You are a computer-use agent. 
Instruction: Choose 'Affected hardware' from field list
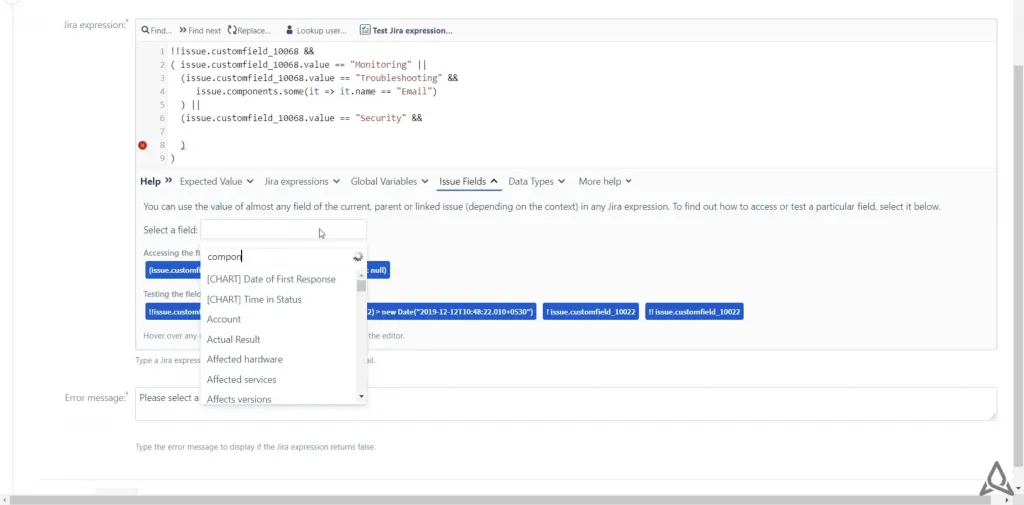click(244, 359)
